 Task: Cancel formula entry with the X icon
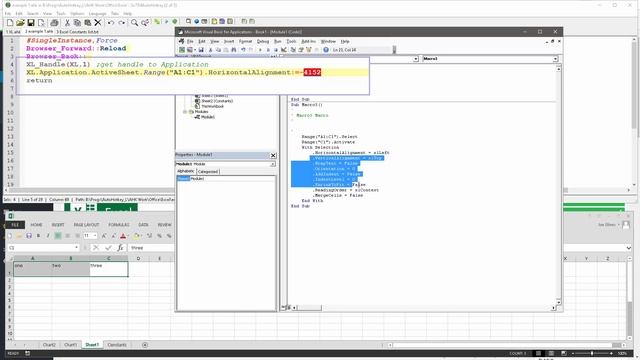(96, 248)
